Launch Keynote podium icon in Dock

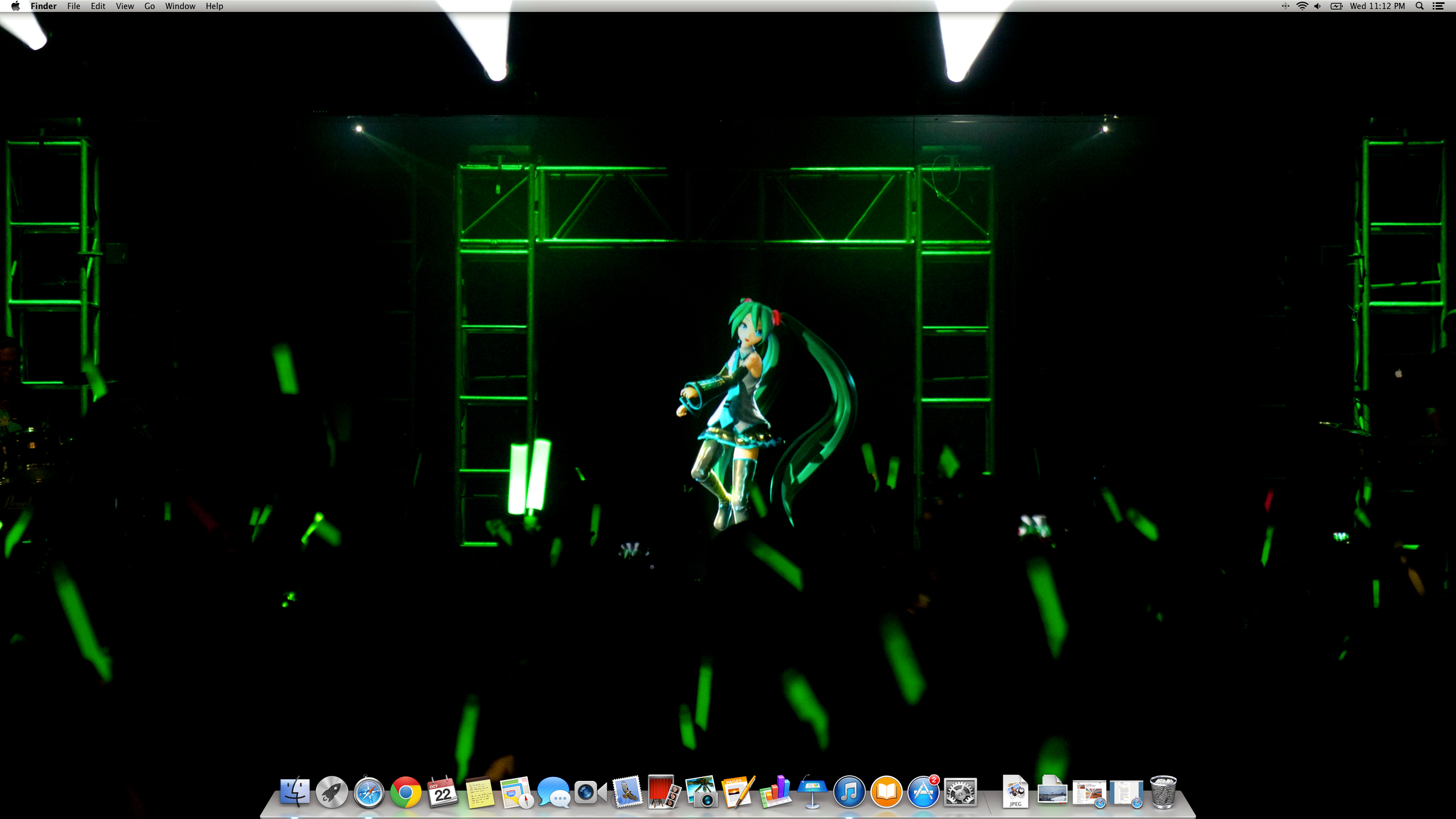tap(812, 792)
